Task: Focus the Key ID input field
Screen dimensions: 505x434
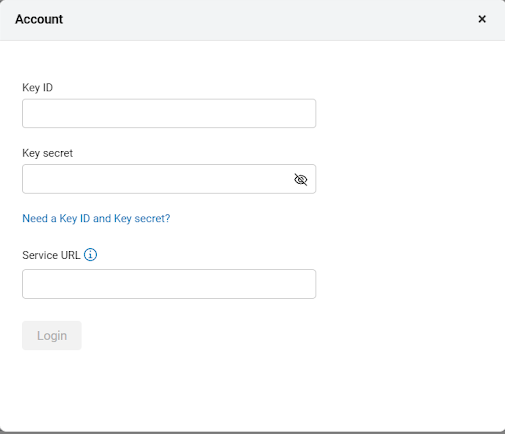Action: [x=169, y=113]
